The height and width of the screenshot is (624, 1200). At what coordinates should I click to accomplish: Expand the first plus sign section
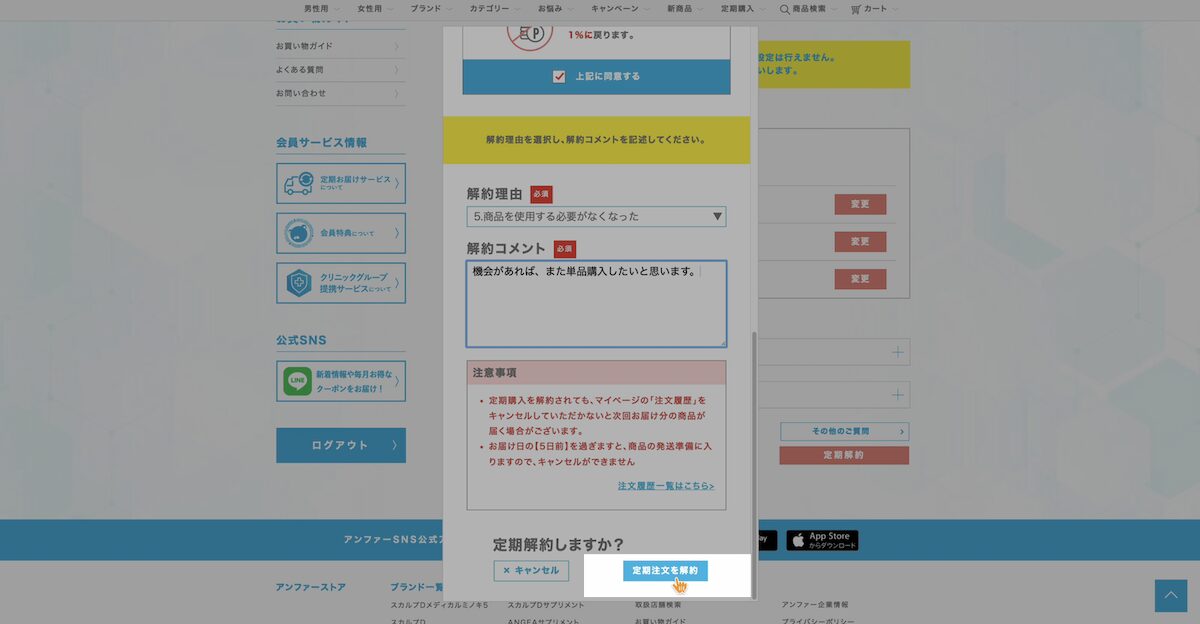pos(899,351)
